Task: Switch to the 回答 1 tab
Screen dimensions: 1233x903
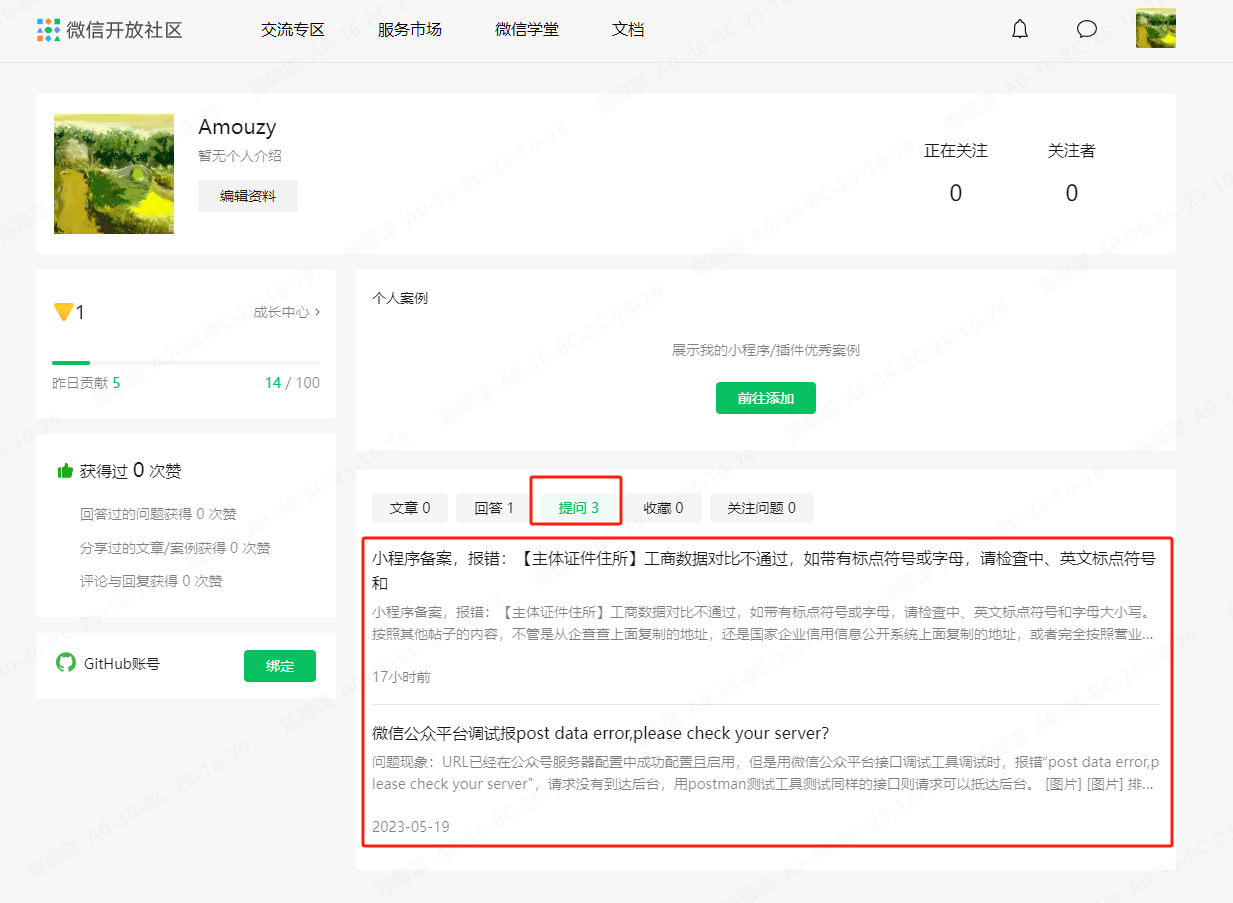Action: [x=494, y=508]
